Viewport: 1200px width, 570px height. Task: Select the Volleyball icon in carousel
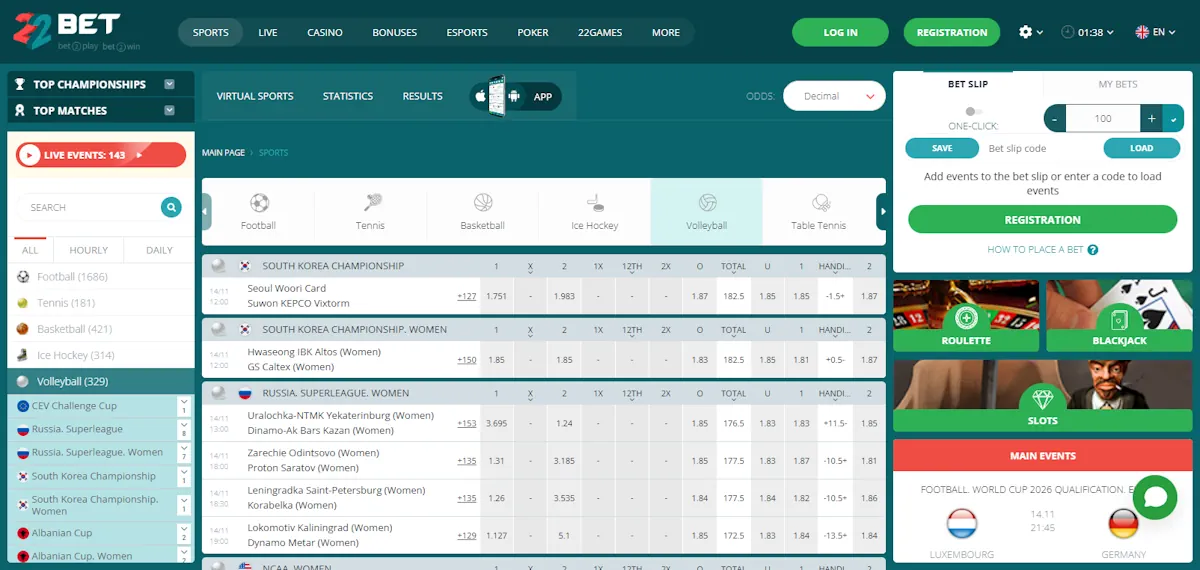(707, 203)
